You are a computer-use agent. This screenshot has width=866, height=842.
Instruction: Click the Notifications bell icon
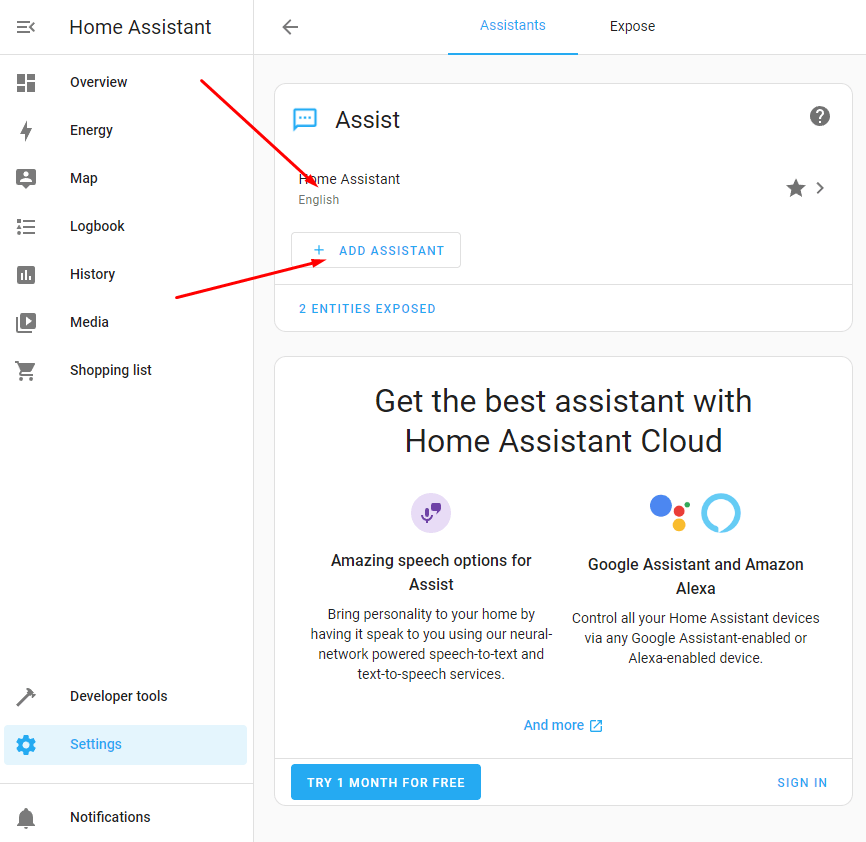coord(26,818)
